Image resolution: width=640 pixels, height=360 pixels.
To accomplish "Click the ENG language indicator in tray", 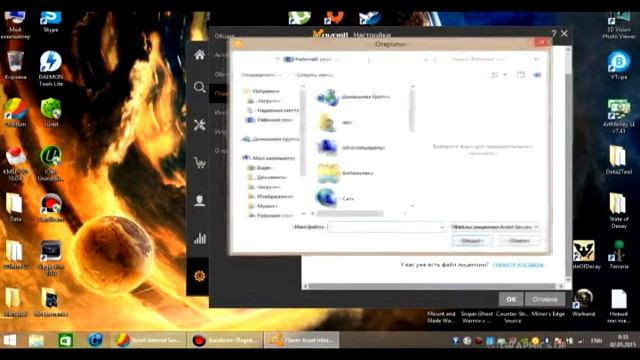I will pyautogui.click(x=596, y=340).
